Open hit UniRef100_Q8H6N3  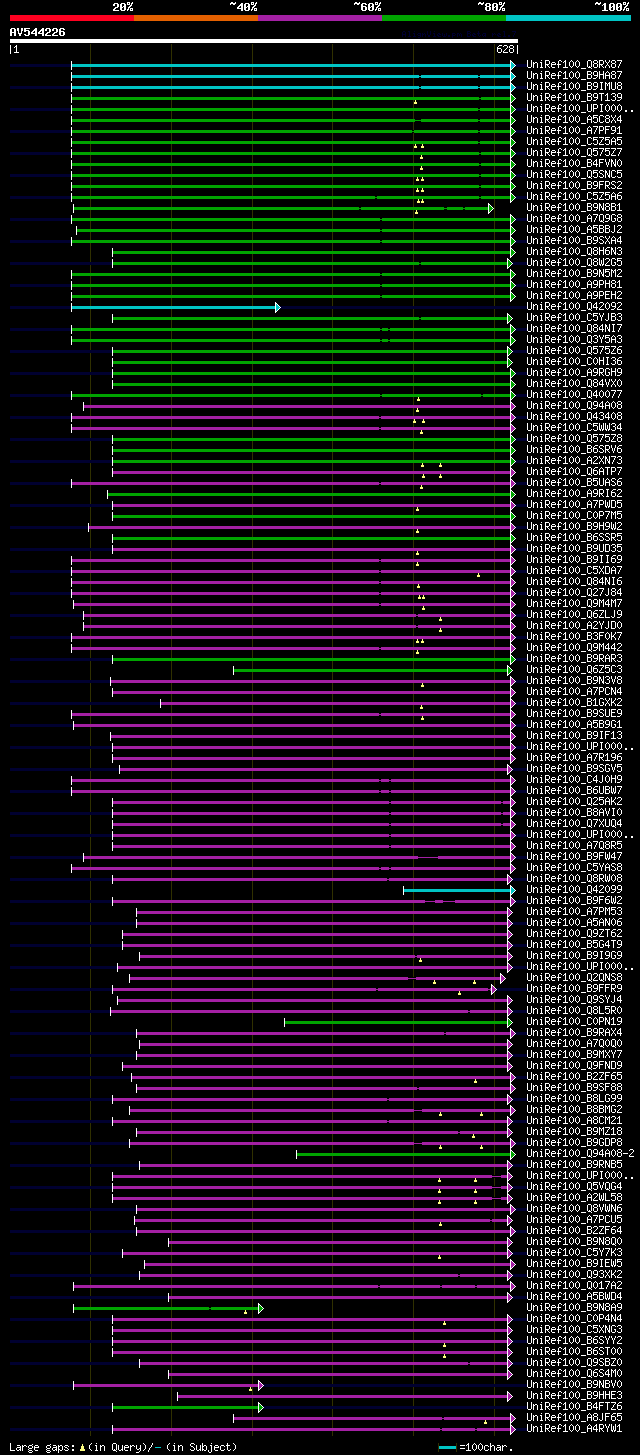(x=574, y=252)
